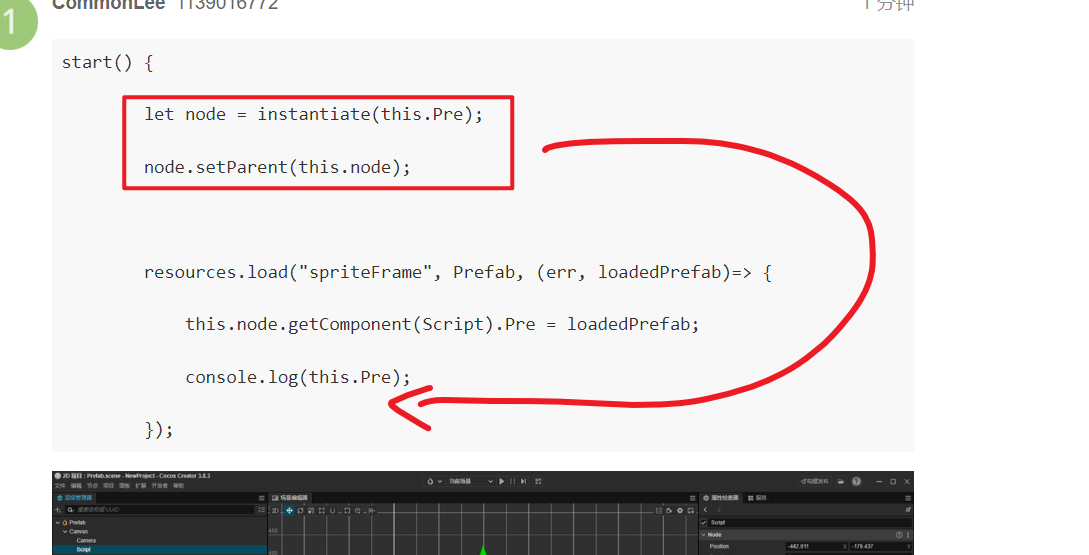Open the inspector panel hamburger menu
The width and height of the screenshot is (1089, 555).
[x=908, y=498]
